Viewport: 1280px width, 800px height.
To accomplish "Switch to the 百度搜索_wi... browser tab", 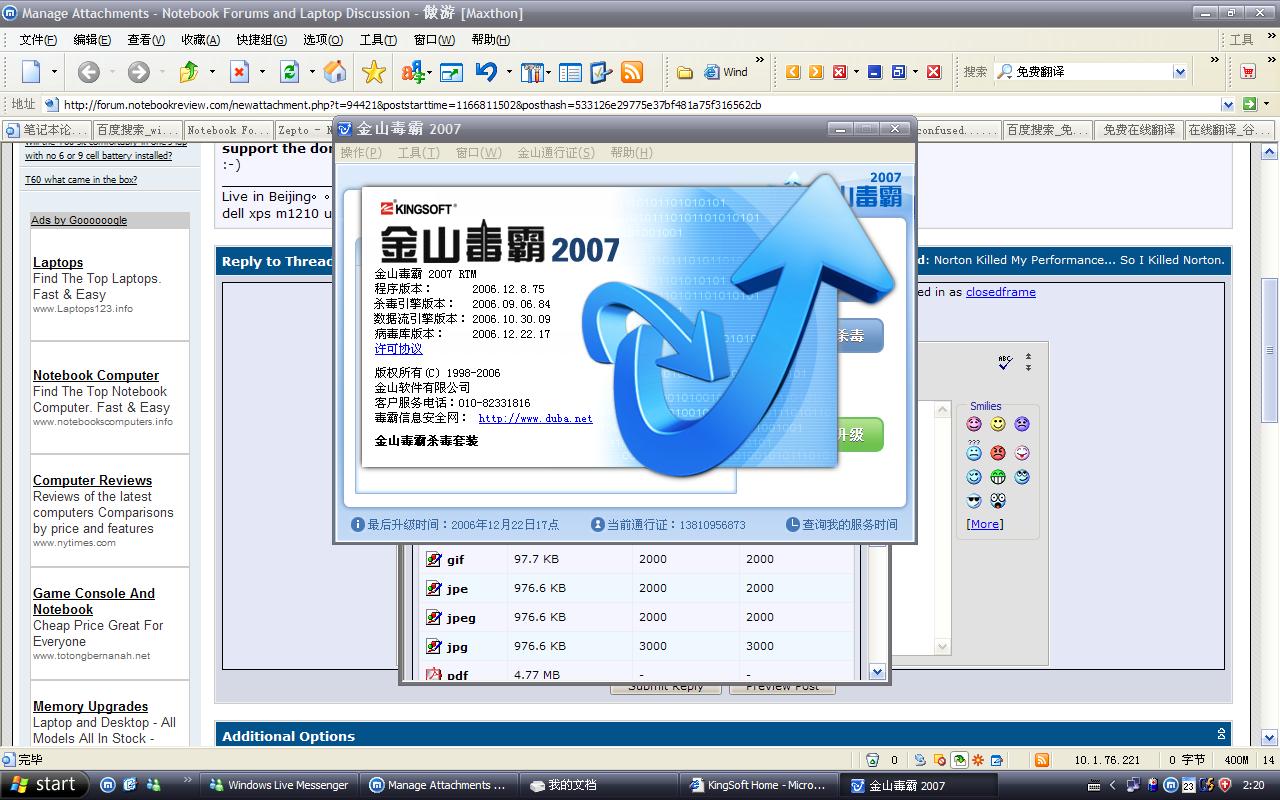I will (137, 130).
